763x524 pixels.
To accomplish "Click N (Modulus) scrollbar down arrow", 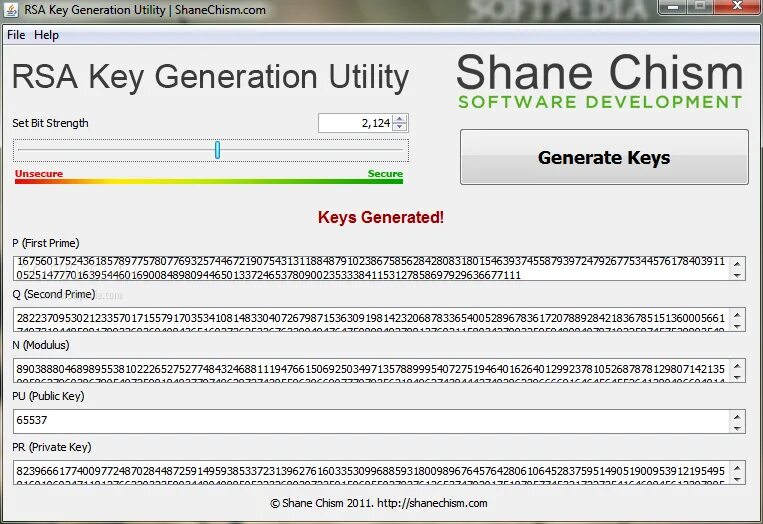I will [737, 377].
